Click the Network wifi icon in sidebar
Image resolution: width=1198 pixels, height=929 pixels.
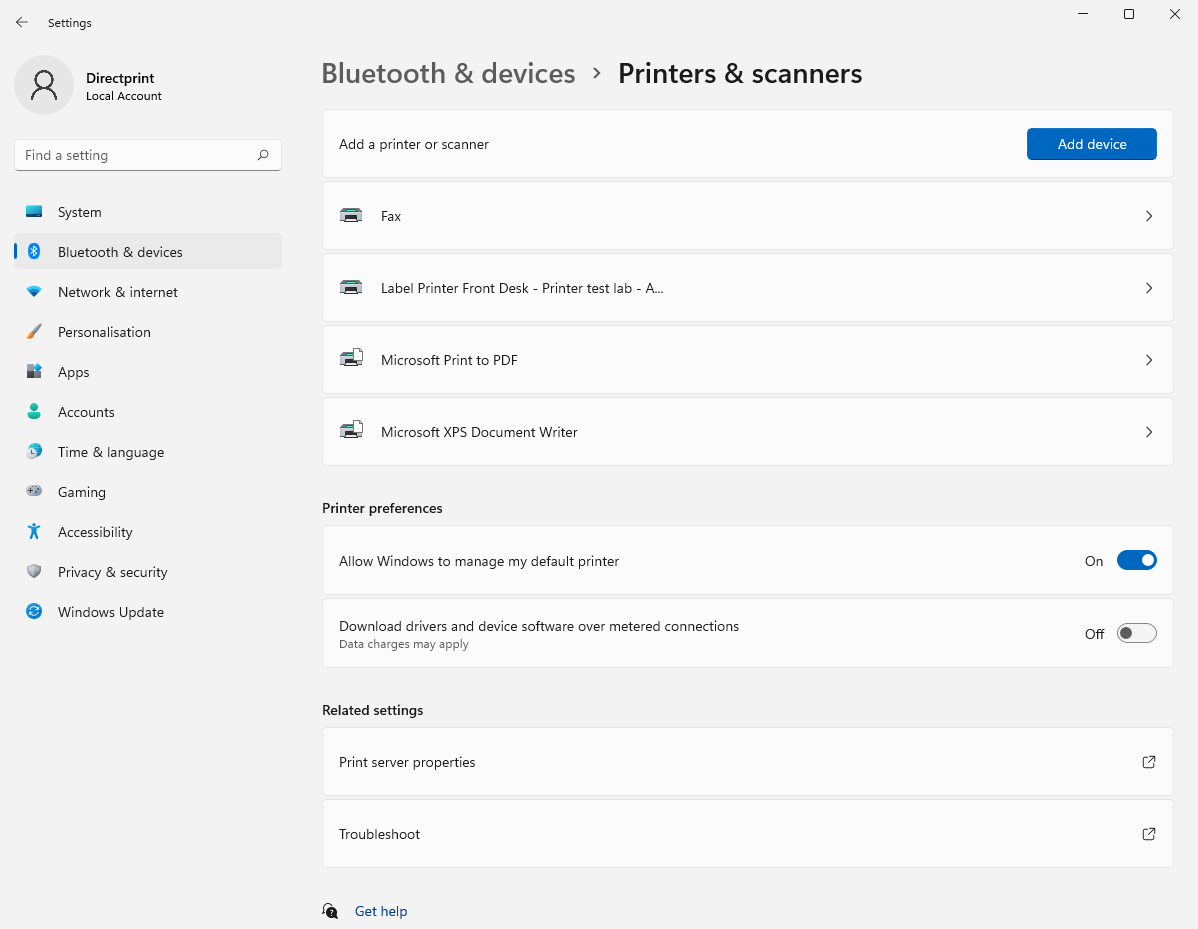pyautogui.click(x=34, y=292)
